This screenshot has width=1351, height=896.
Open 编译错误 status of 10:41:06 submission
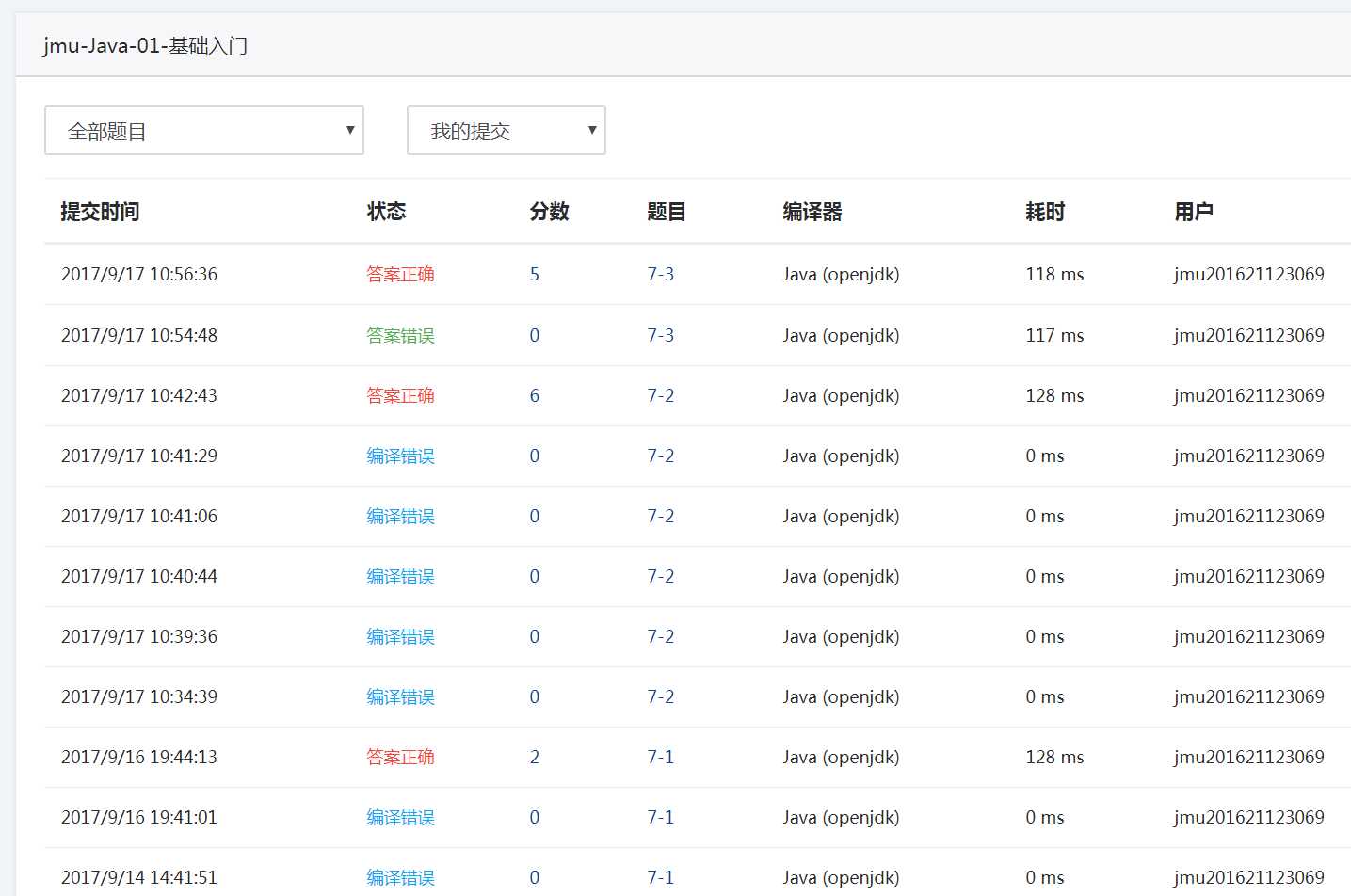tap(400, 516)
